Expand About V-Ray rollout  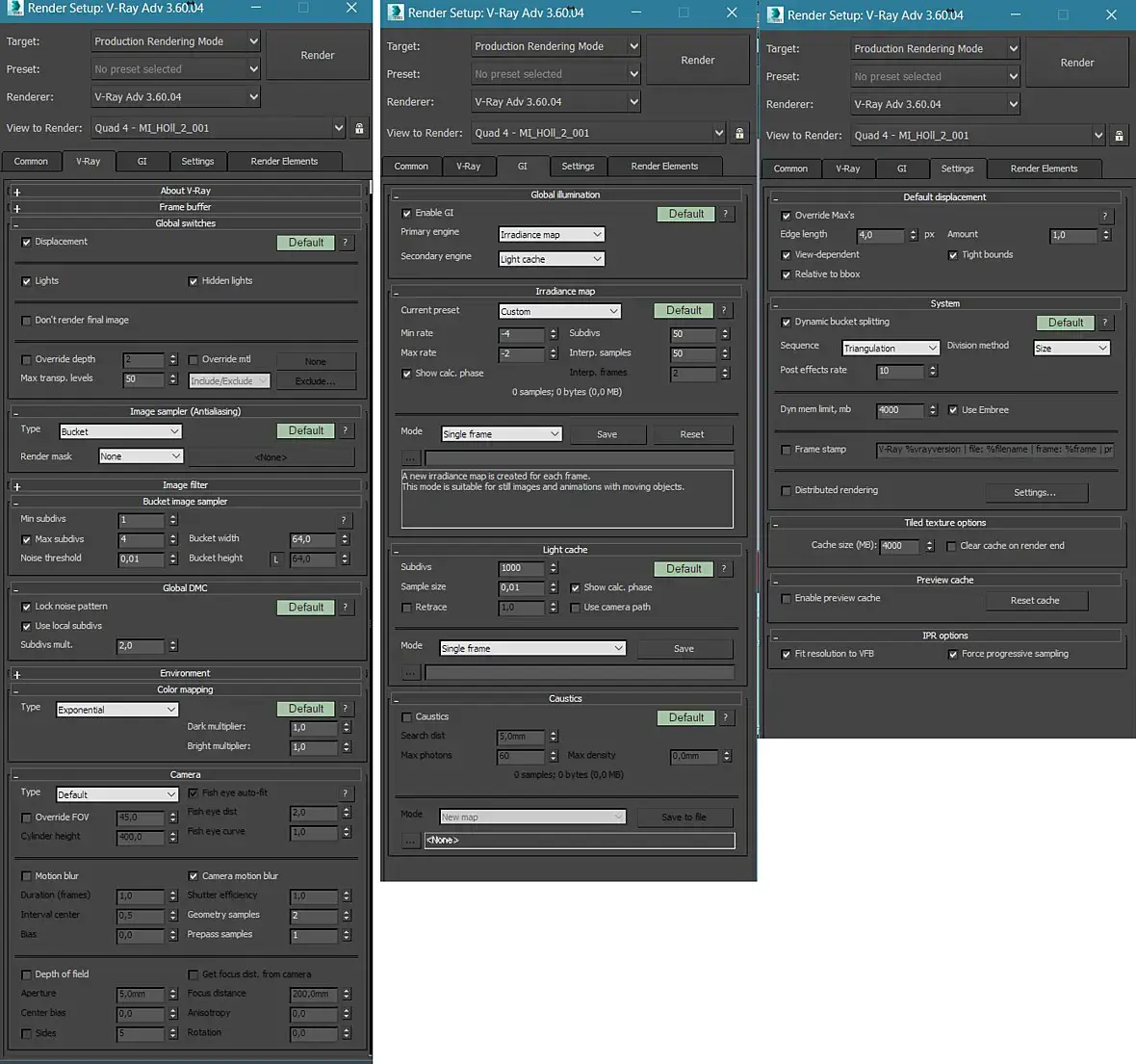(16, 192)
